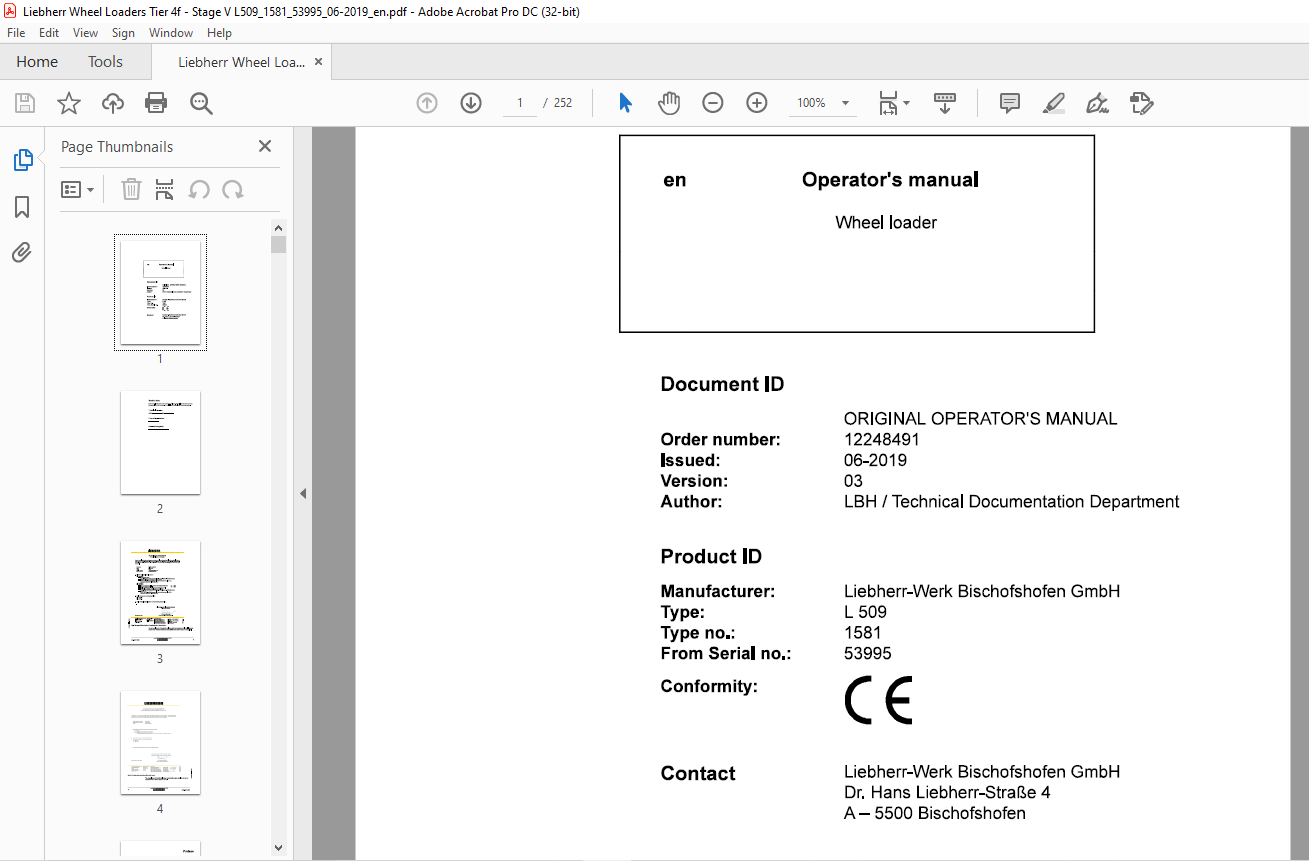
Task: Add the document to starred favorites
Action: (68, 103)
